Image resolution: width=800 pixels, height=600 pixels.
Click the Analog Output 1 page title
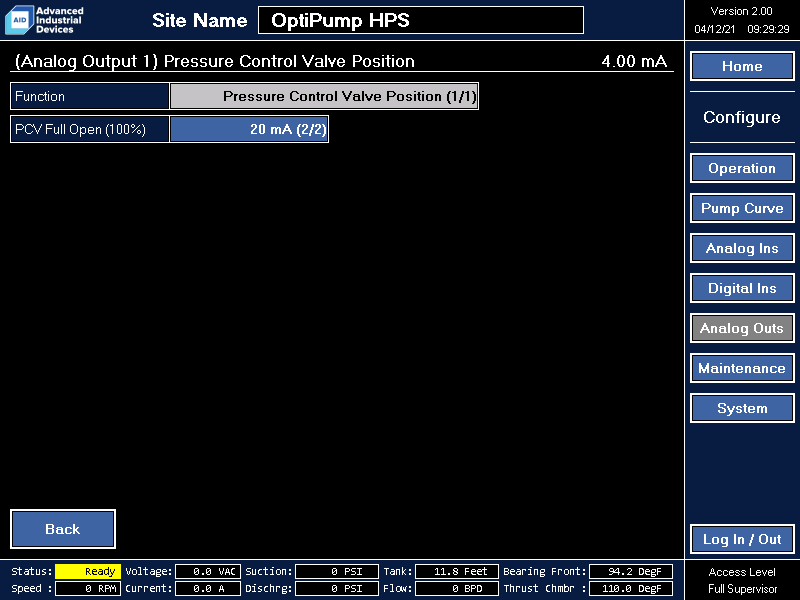click(214, 61)
